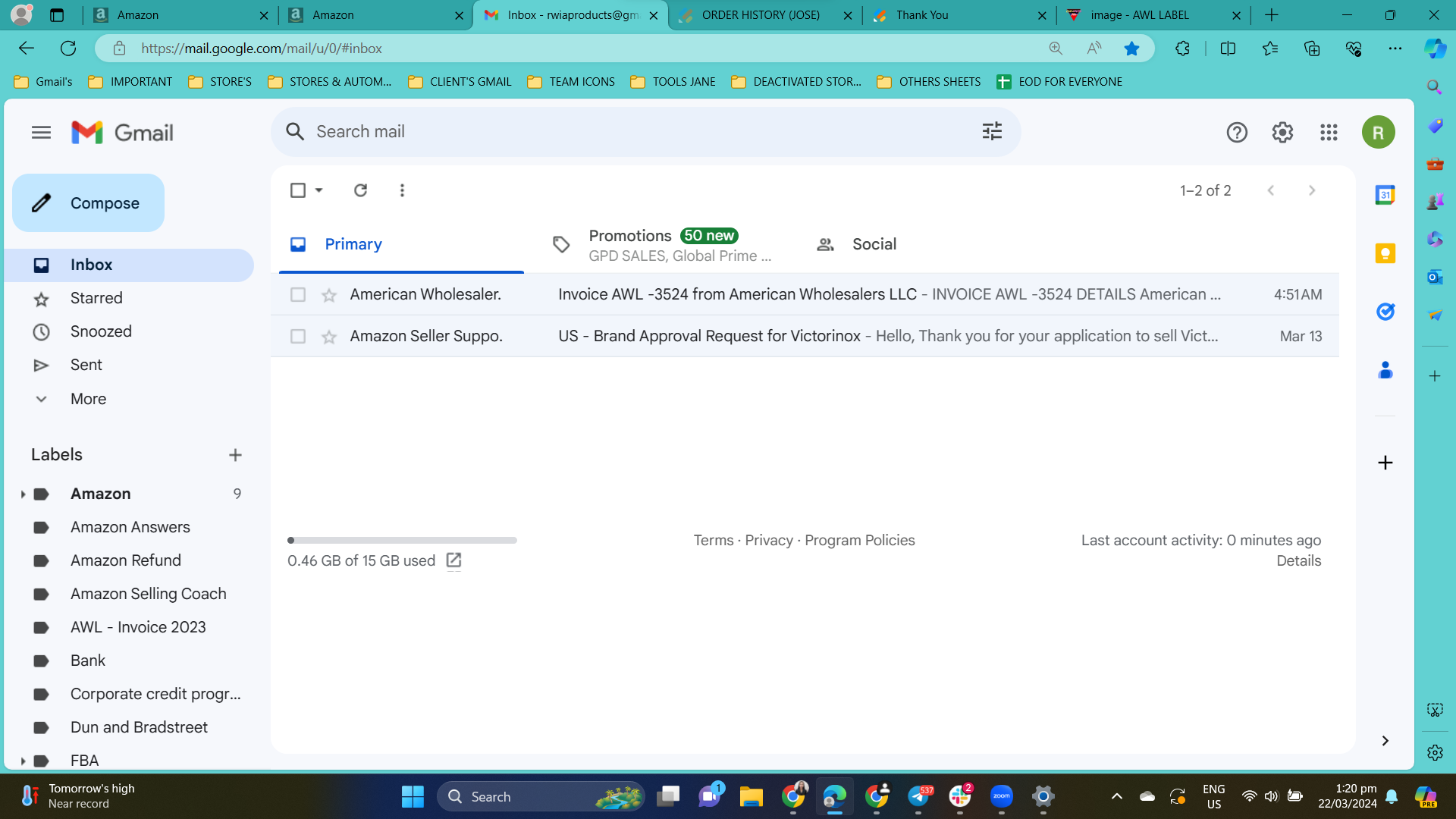
Task: Open Slack from the taskbar
Action: coord(960,796)
